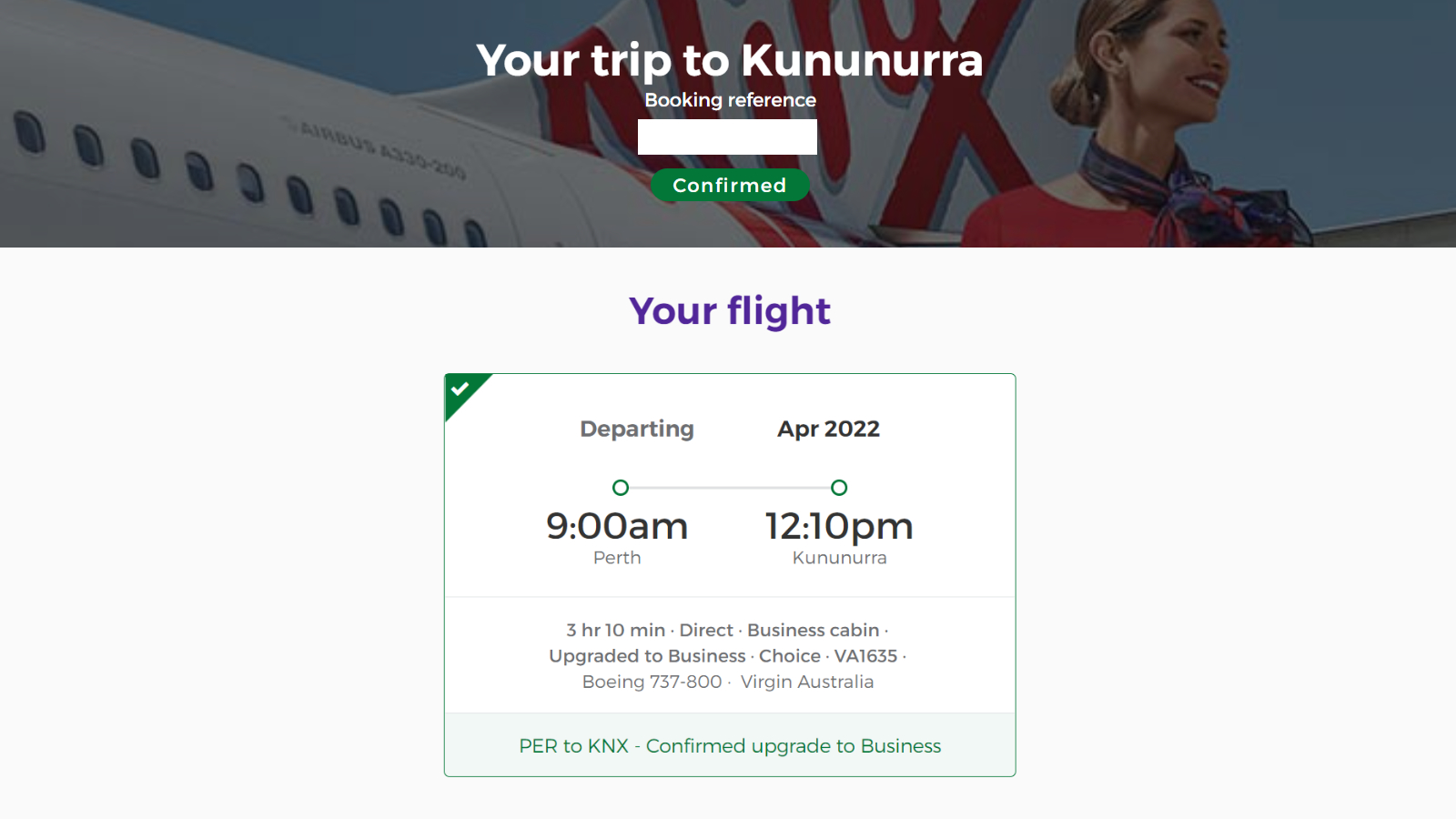Click the 12:10pm arrival time

pos(839,526)
